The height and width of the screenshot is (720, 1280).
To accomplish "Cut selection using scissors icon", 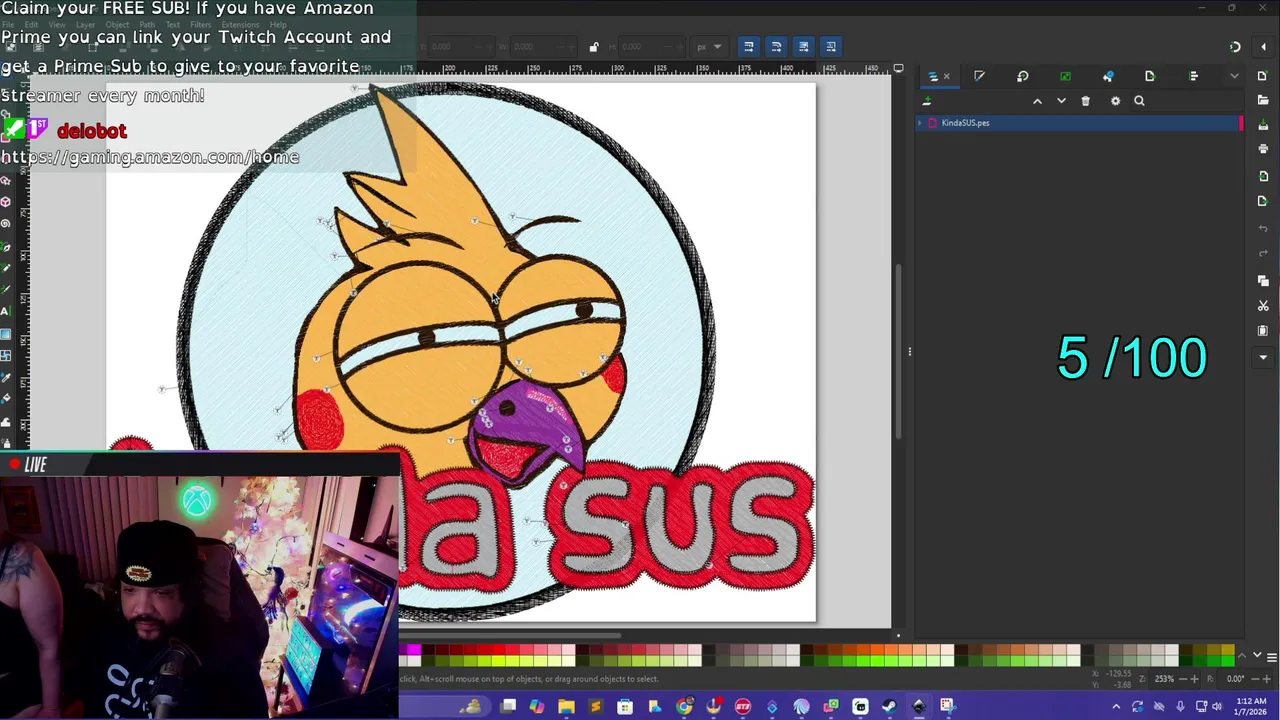I will [1262, 306].
